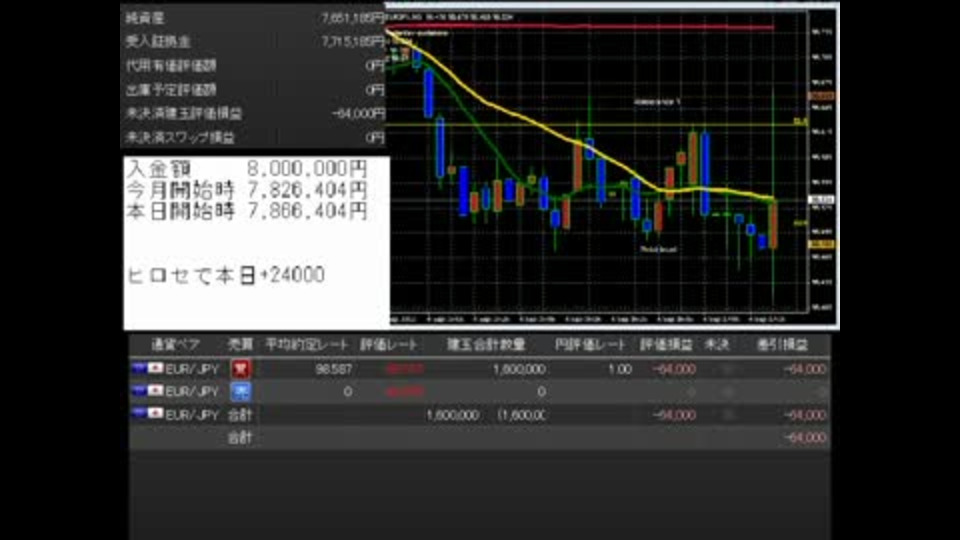Select the 0 average rate in sell row
This screenshot has height=540, width=960.
(348, 392)
